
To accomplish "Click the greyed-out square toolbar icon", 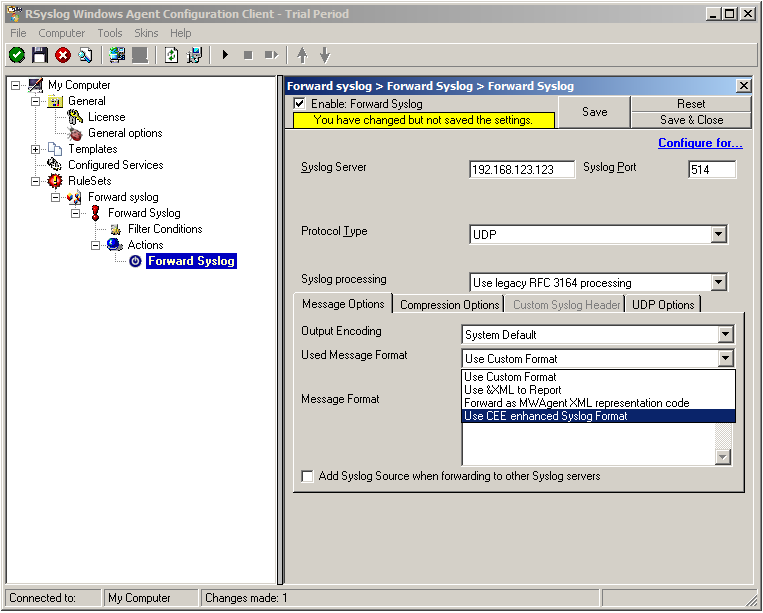I will pos(140,55).
